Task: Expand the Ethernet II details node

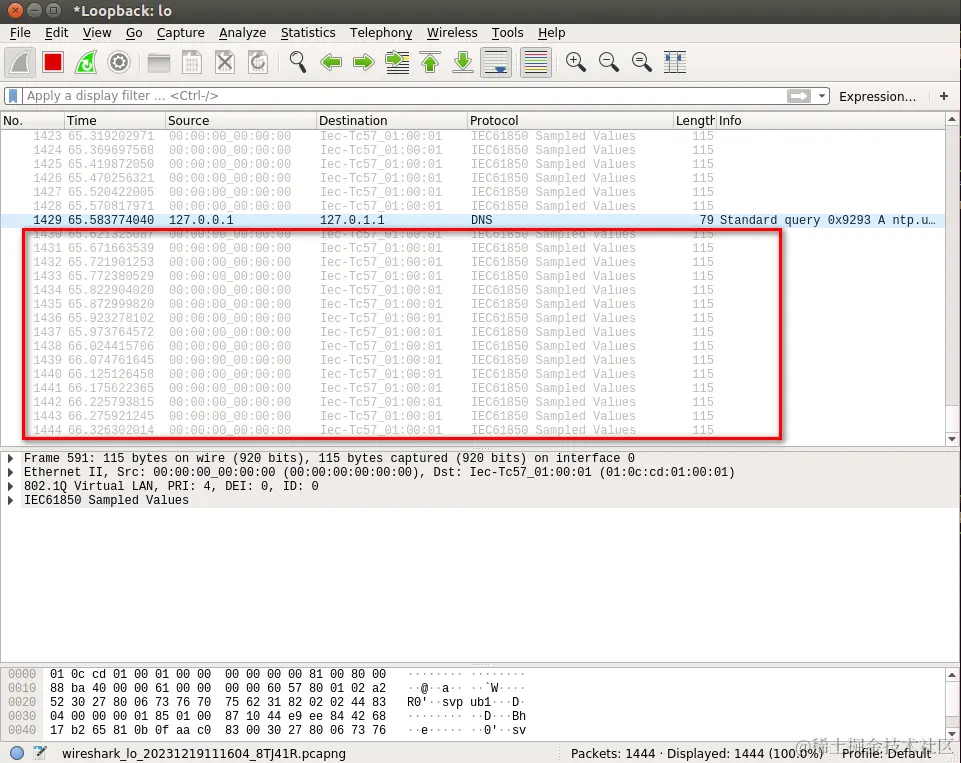Action: (10, 473)
